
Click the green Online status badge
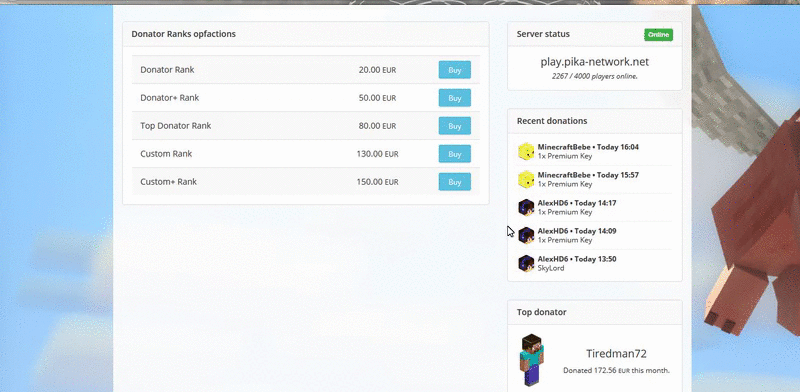[x=658, y=35]
